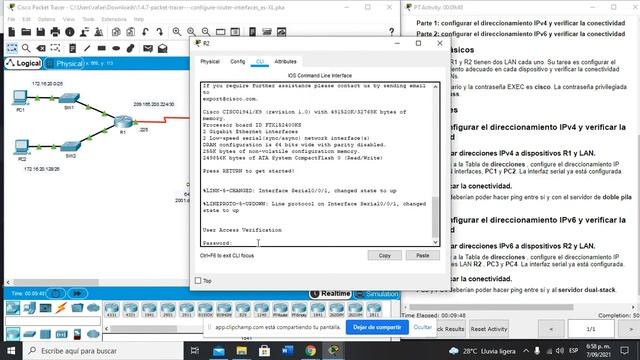Click the Power Cycle Devices button

click(56, 293)
